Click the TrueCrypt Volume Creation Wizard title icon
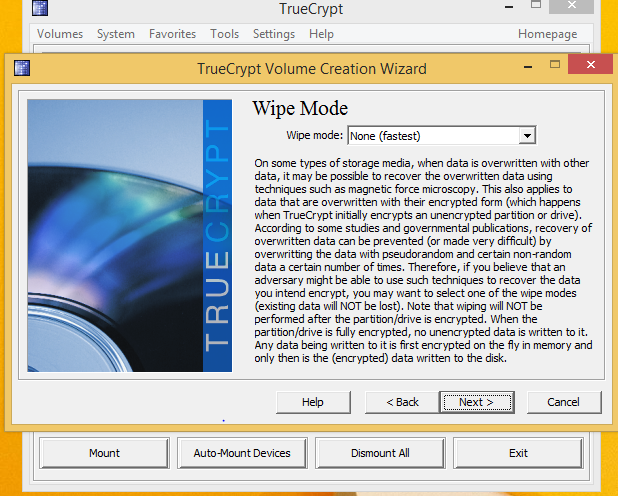The height and width of the screenshot is (496, 618). tap(22, 68)
